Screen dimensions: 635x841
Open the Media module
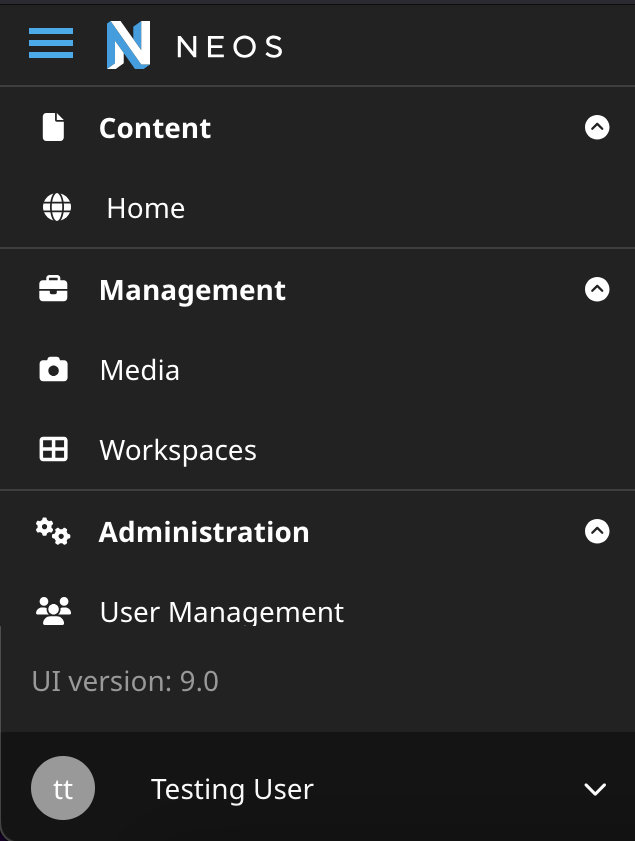(139, 369)
